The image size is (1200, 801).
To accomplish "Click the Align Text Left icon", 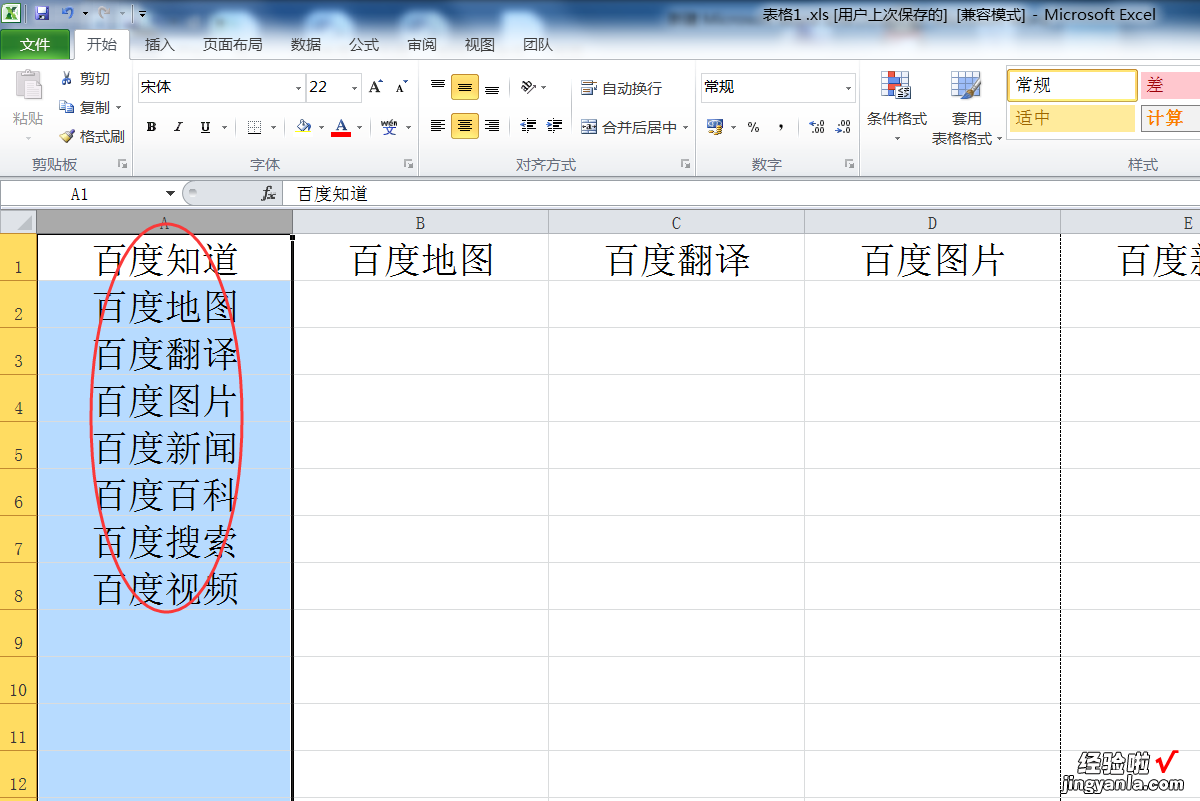I will tap(438, 126).
